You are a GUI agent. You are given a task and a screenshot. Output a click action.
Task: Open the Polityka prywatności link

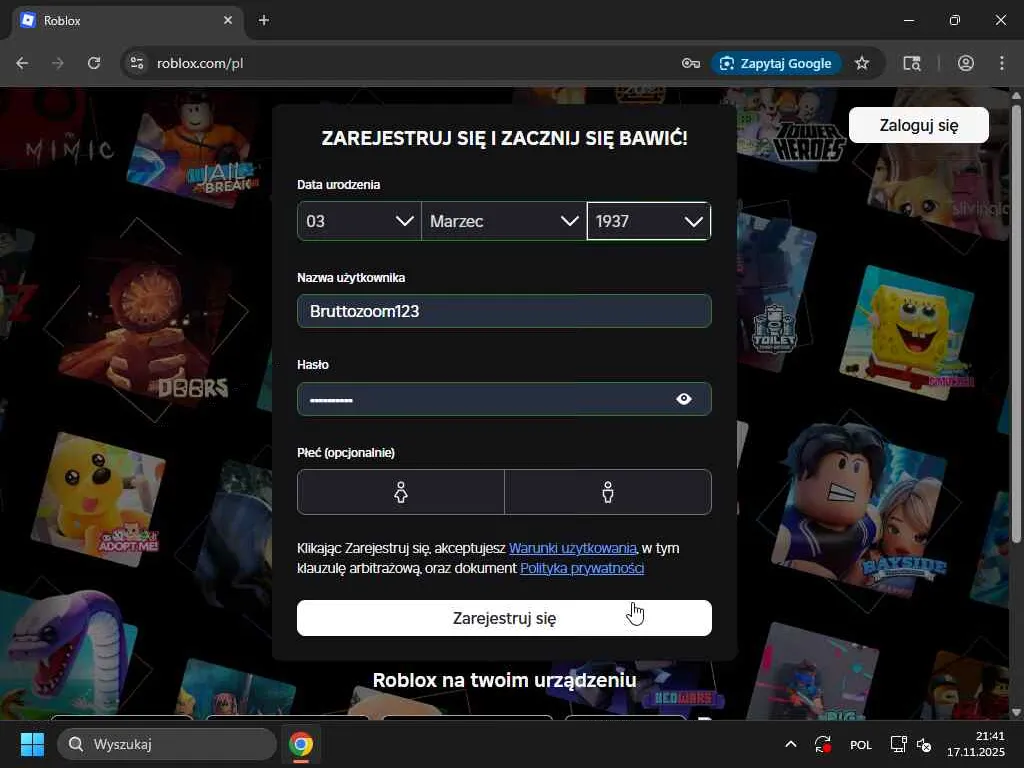(x=582, y=568)
